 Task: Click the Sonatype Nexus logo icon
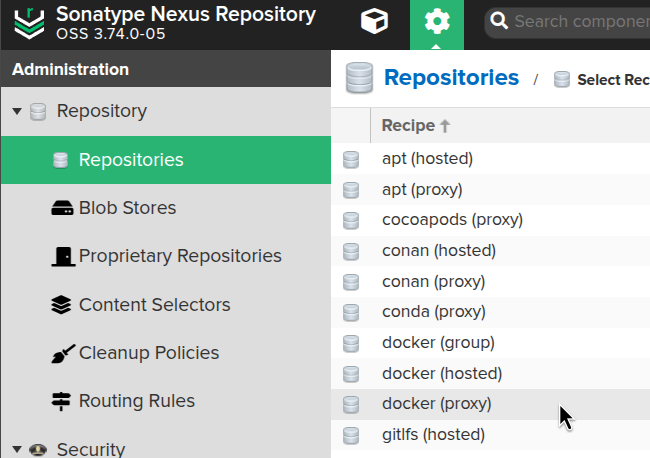tap(29, 23)
